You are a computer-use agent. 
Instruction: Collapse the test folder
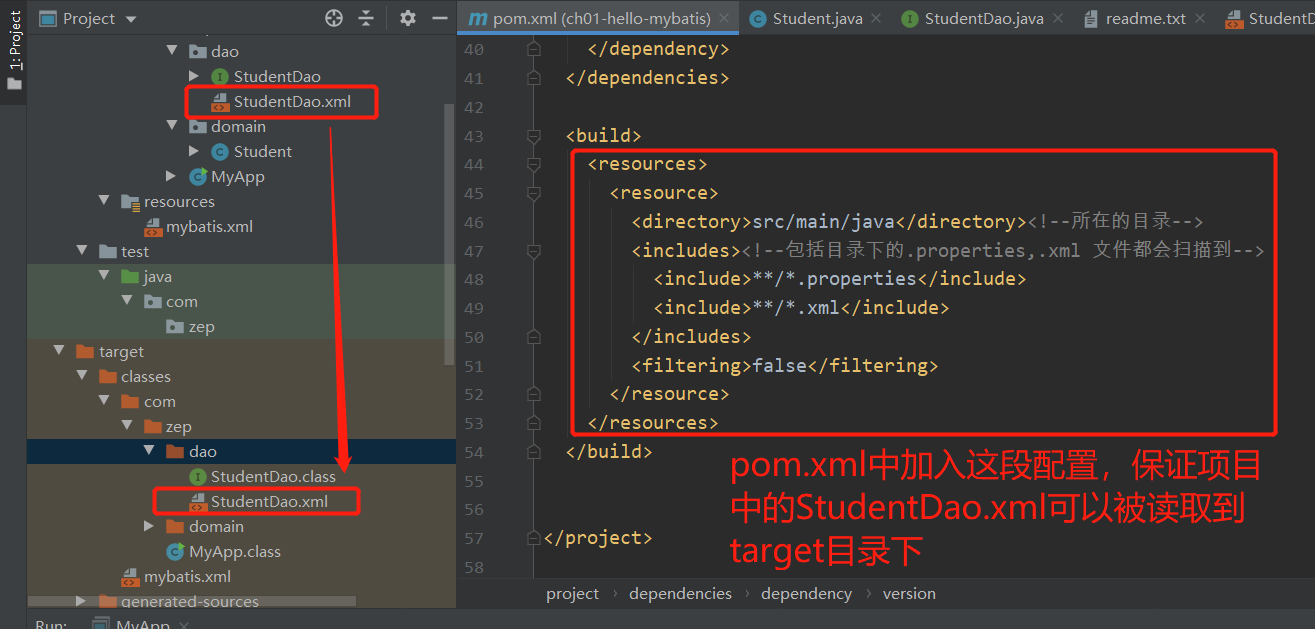82,251
